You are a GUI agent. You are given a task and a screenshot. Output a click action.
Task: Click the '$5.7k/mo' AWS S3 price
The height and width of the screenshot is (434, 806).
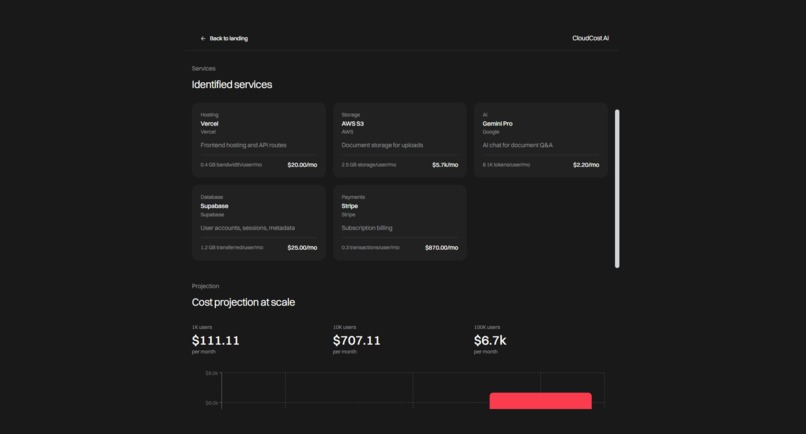coord(445,165)
